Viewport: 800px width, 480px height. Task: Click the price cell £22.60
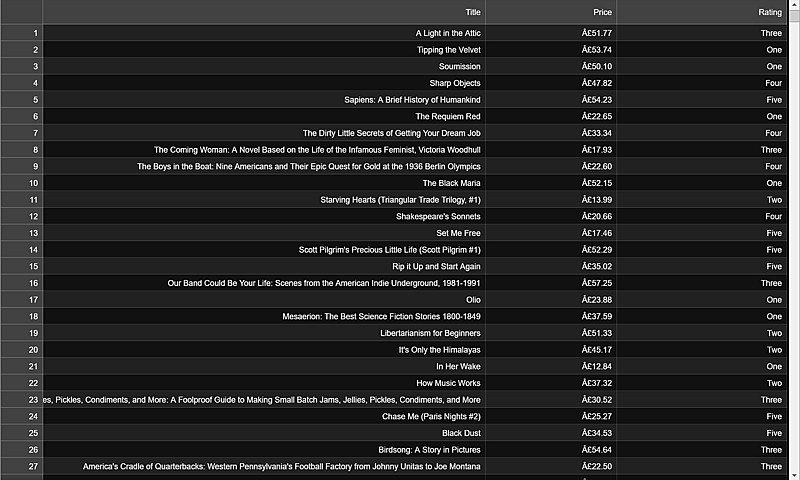(551, 166)
